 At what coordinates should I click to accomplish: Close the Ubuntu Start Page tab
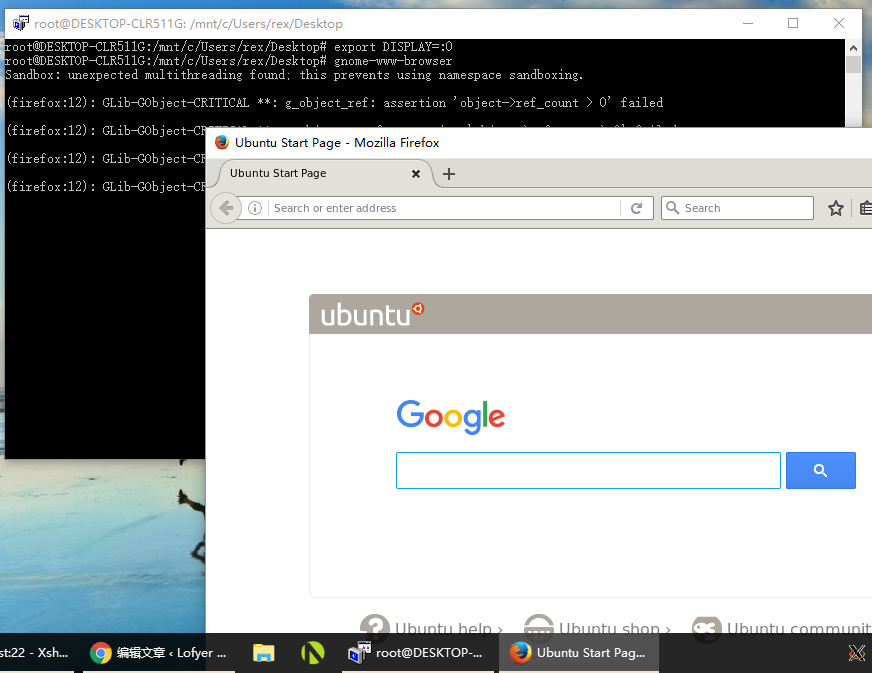click(x=415, y=174)
